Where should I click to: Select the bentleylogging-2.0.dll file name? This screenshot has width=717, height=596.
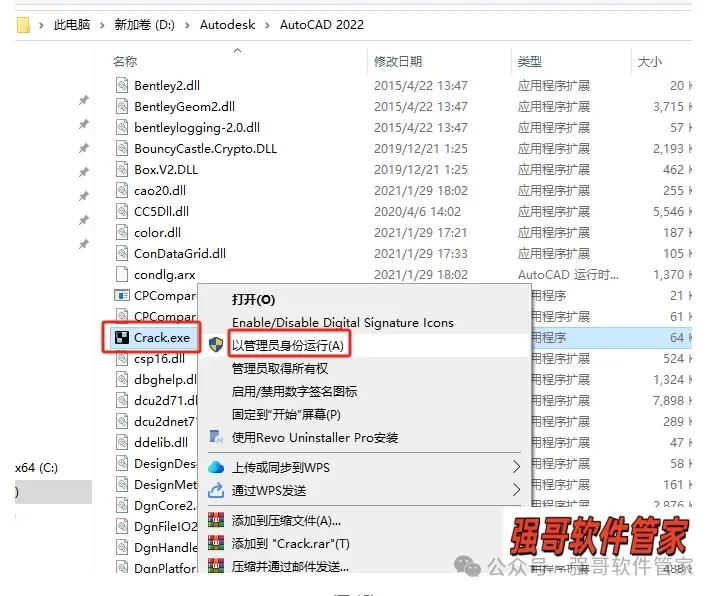pos(197,128)
